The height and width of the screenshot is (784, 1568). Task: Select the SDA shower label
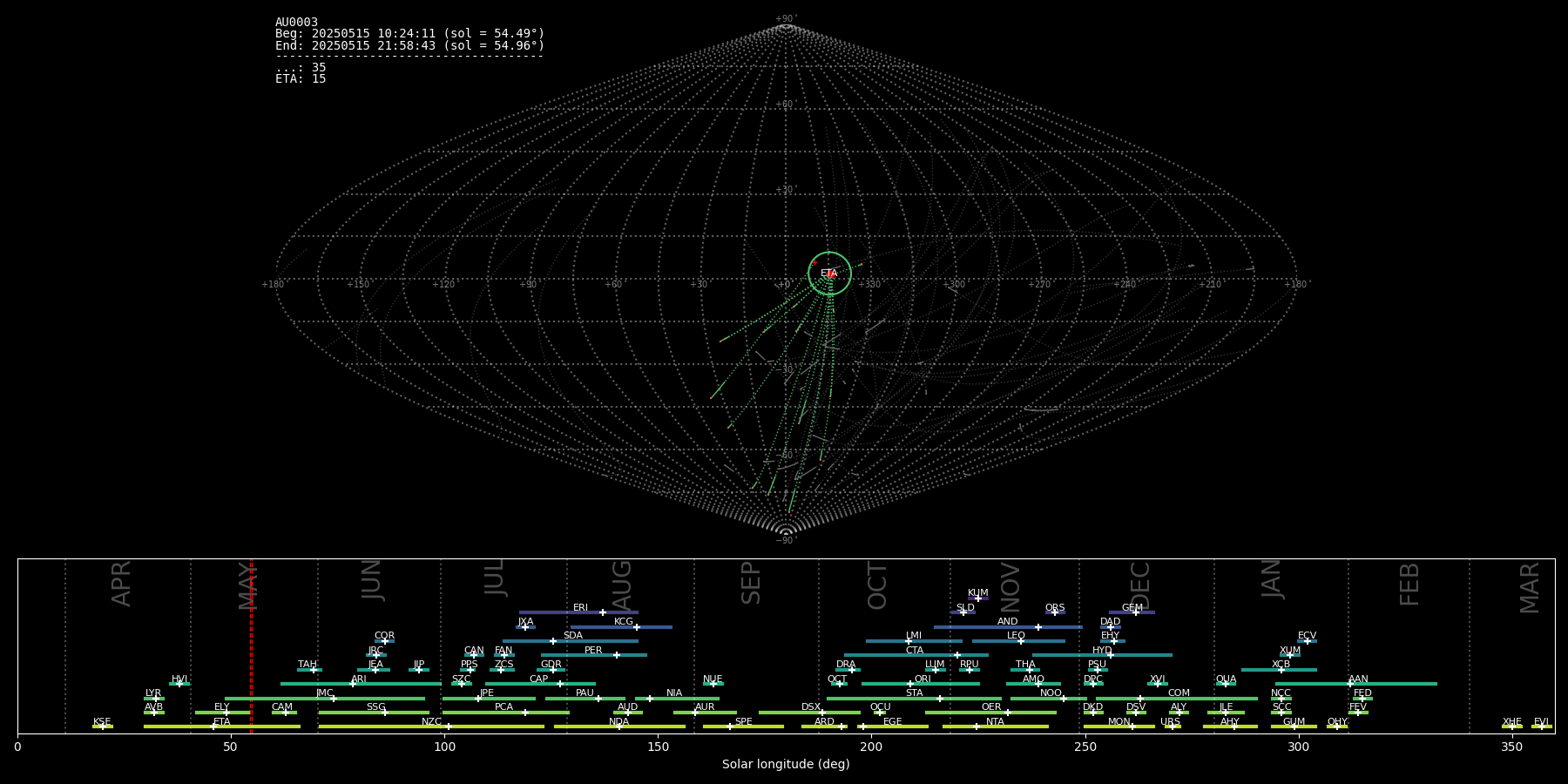573,636
